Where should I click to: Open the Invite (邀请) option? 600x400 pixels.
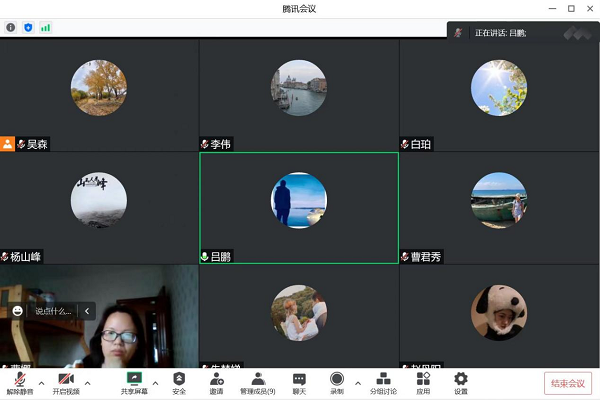tap(216, 383)
